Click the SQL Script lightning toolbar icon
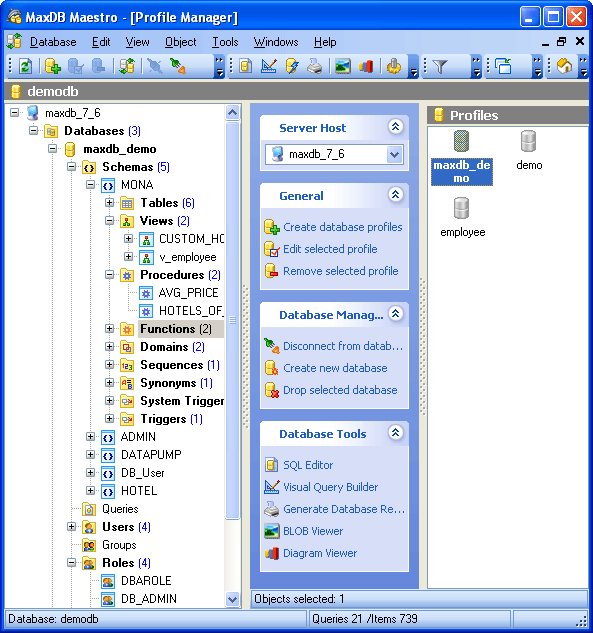 [292, 66]
